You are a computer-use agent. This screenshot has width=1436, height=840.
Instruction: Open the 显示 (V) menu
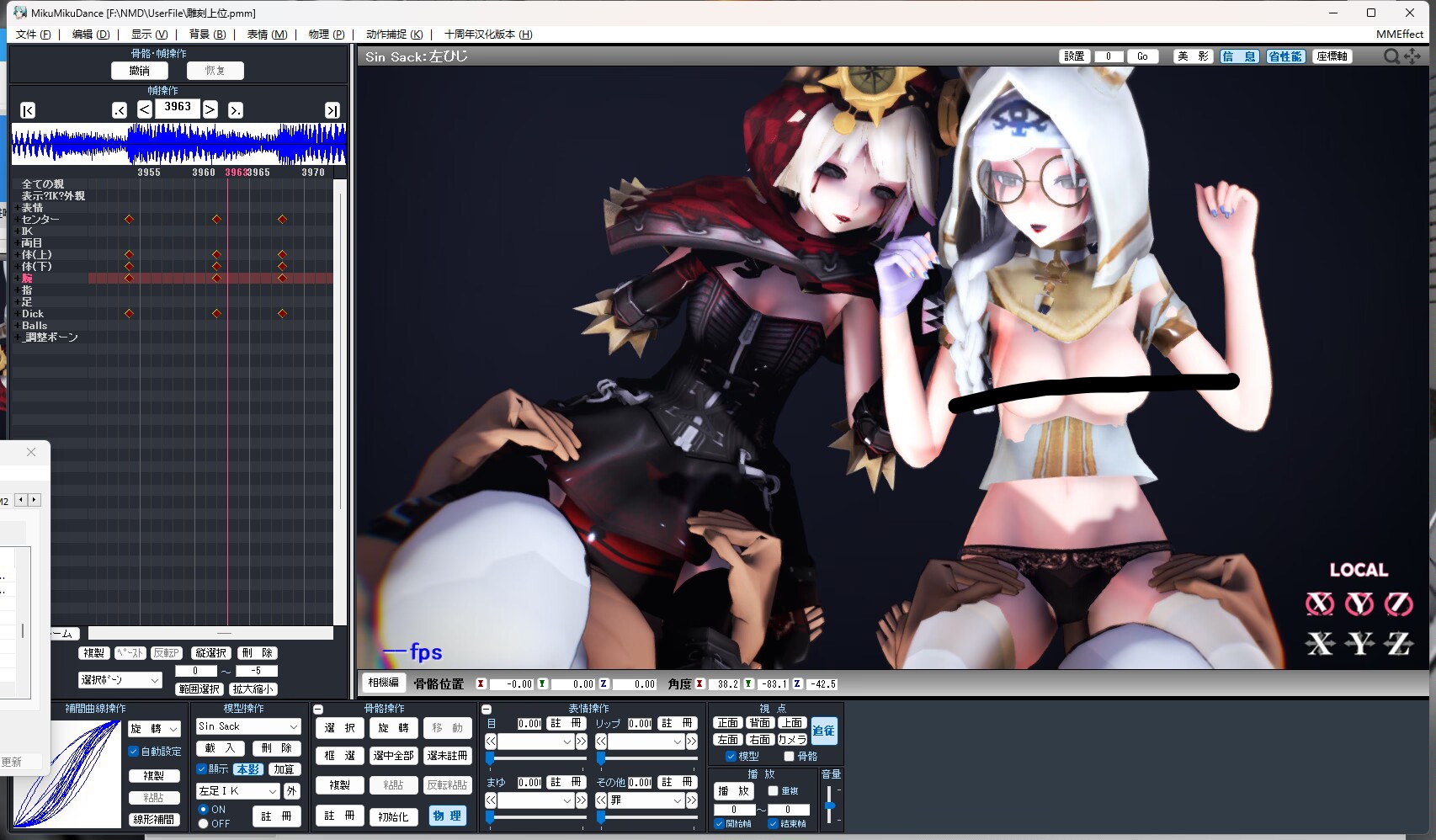coord(149,35)
